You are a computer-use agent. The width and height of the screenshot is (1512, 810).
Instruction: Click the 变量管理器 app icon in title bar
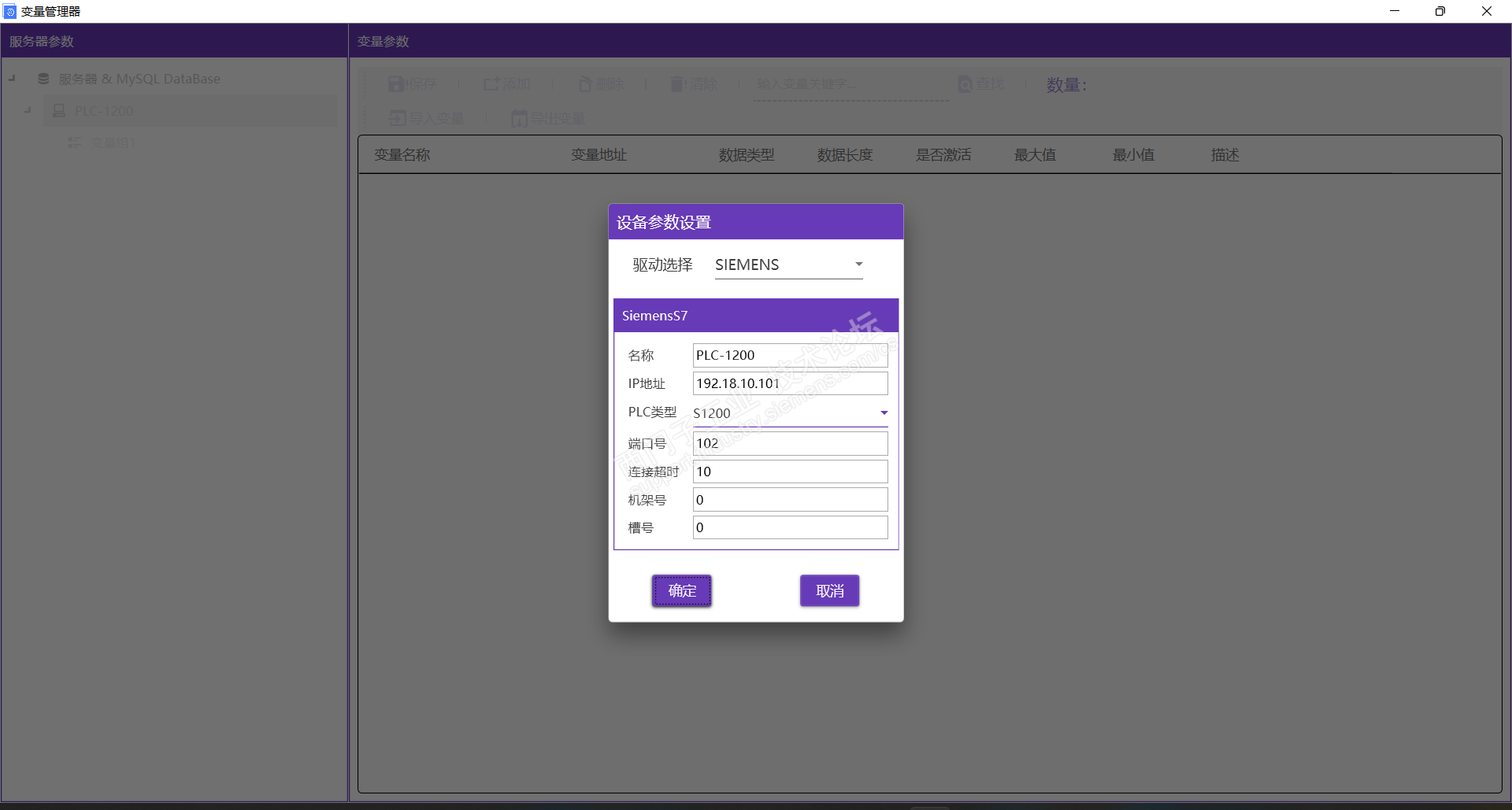tap(9, 11)
